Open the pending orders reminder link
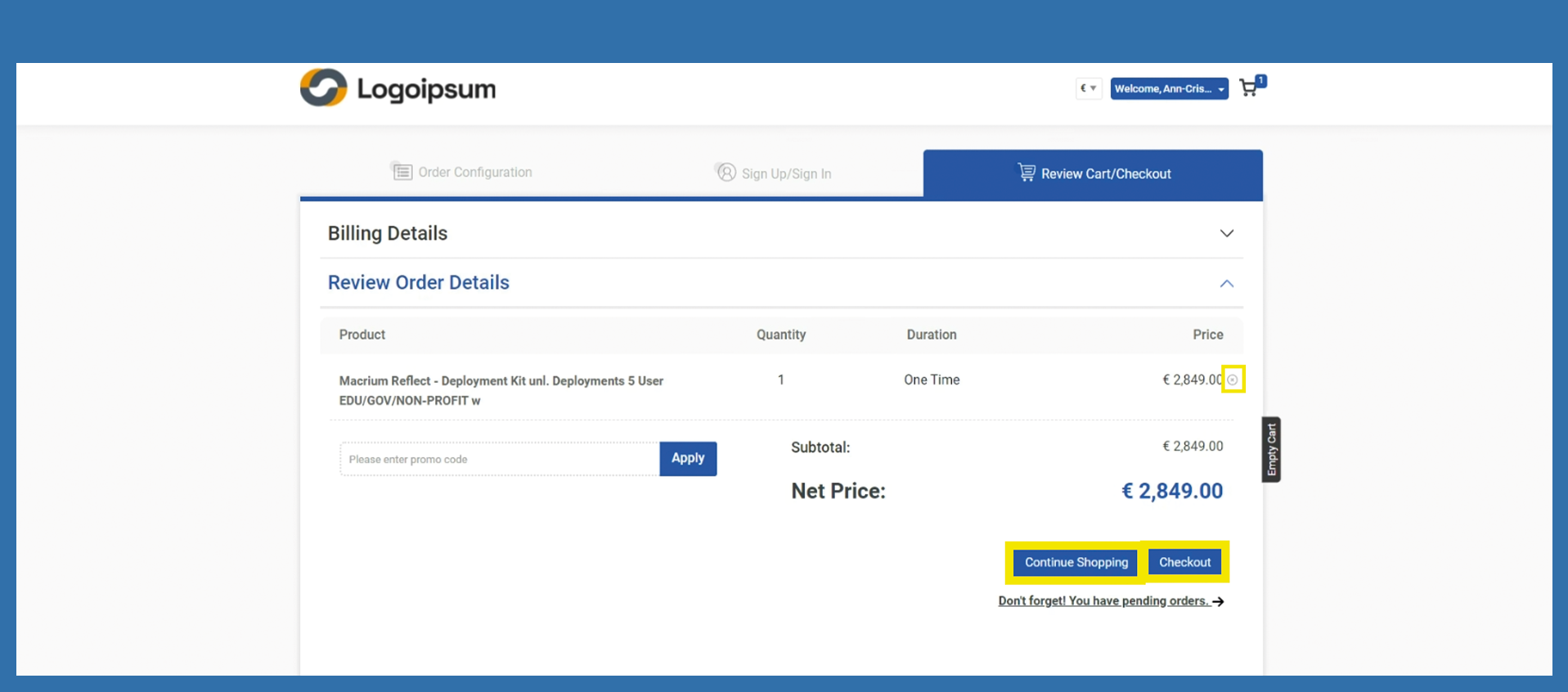Image resolution: width=1568 pixels, height=692 pixels. pos(1103,601)
